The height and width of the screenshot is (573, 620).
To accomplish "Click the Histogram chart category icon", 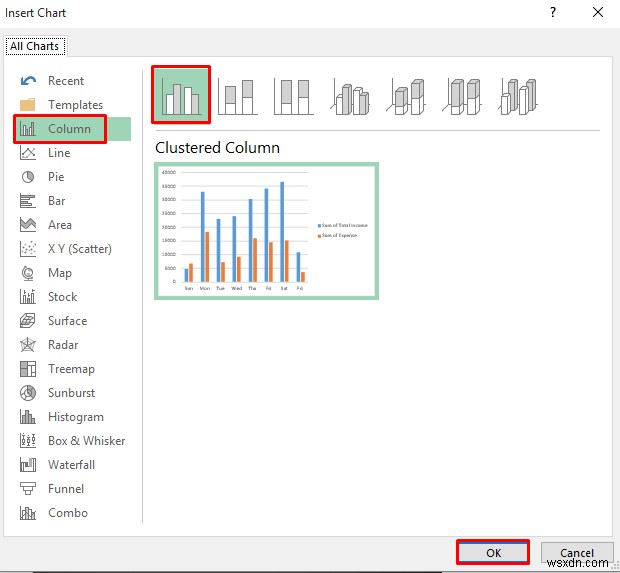I will pyautogui.click(x=28, y=417).
